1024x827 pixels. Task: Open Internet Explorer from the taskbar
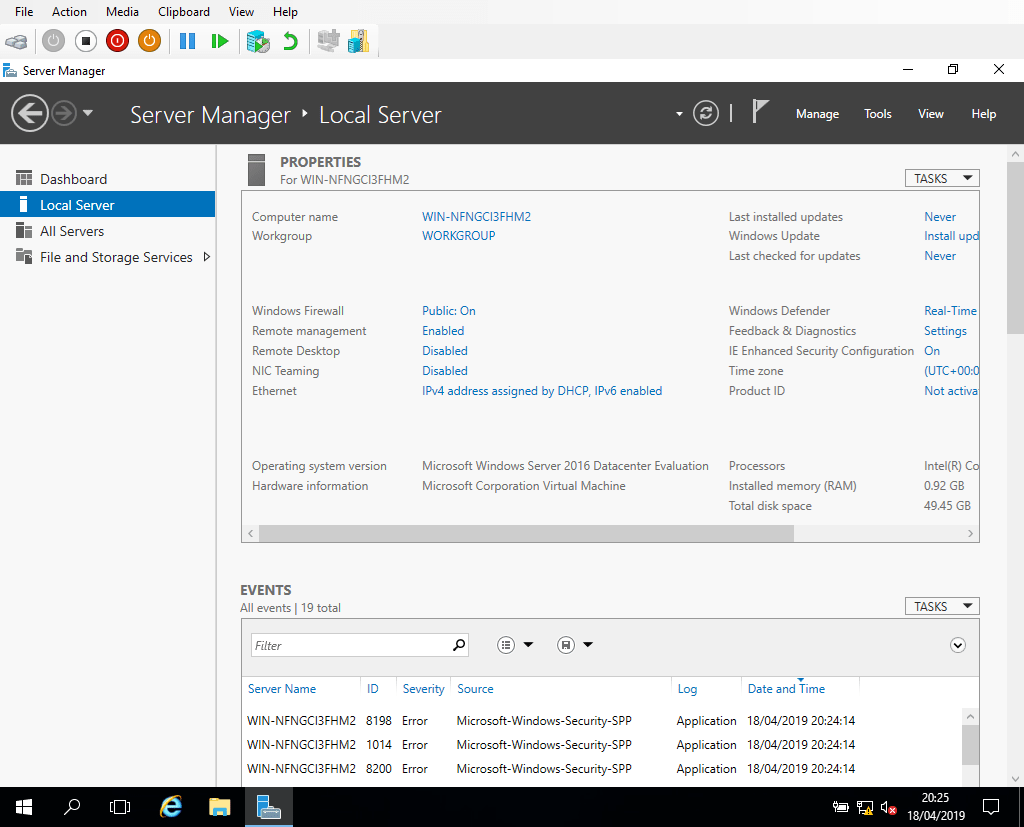[x=171, y=807]
